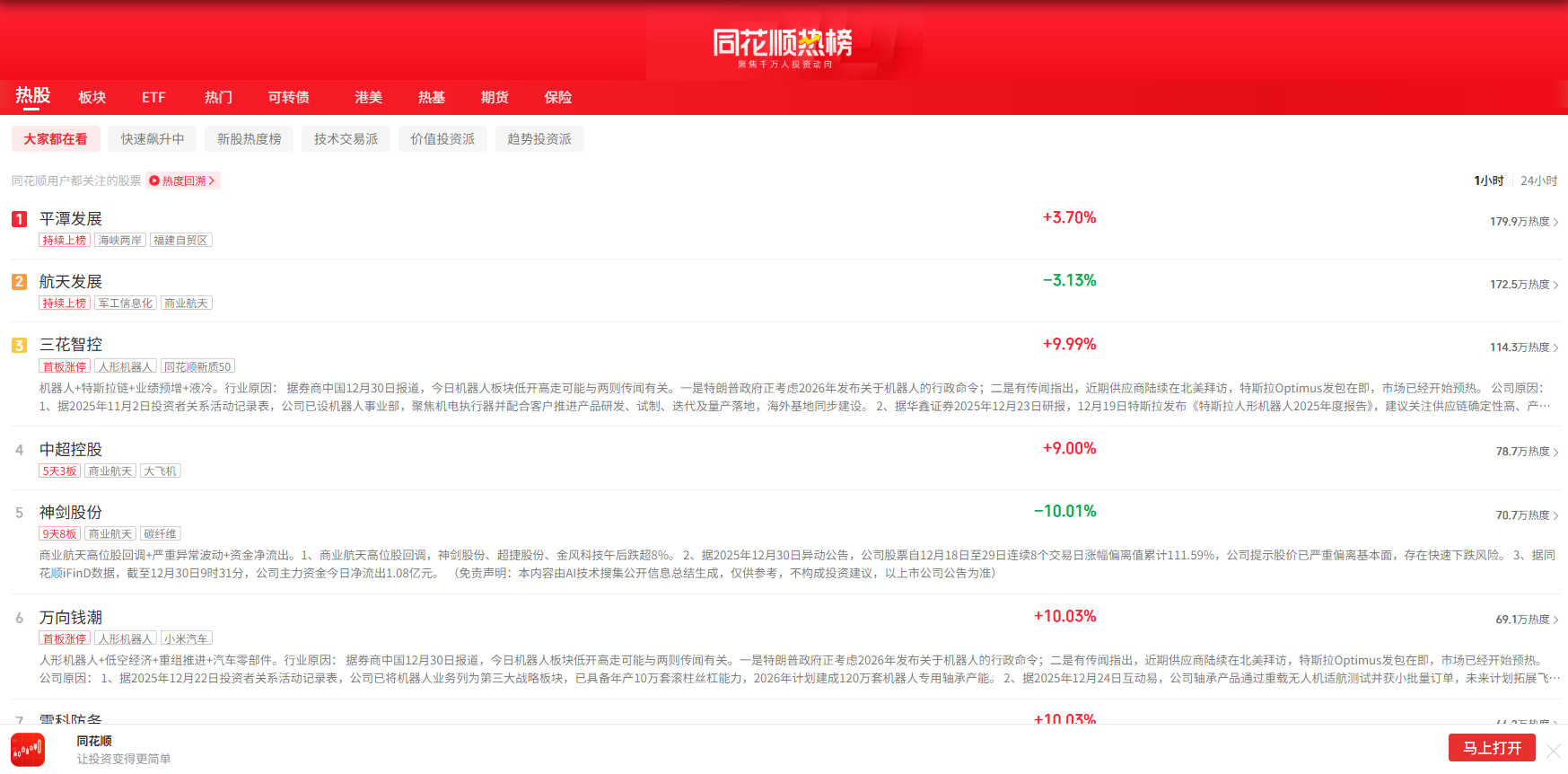The height and width of the screenshot is (774, 1568).
Task: Switch to the 热股 tab
Action: click(32, 96)
